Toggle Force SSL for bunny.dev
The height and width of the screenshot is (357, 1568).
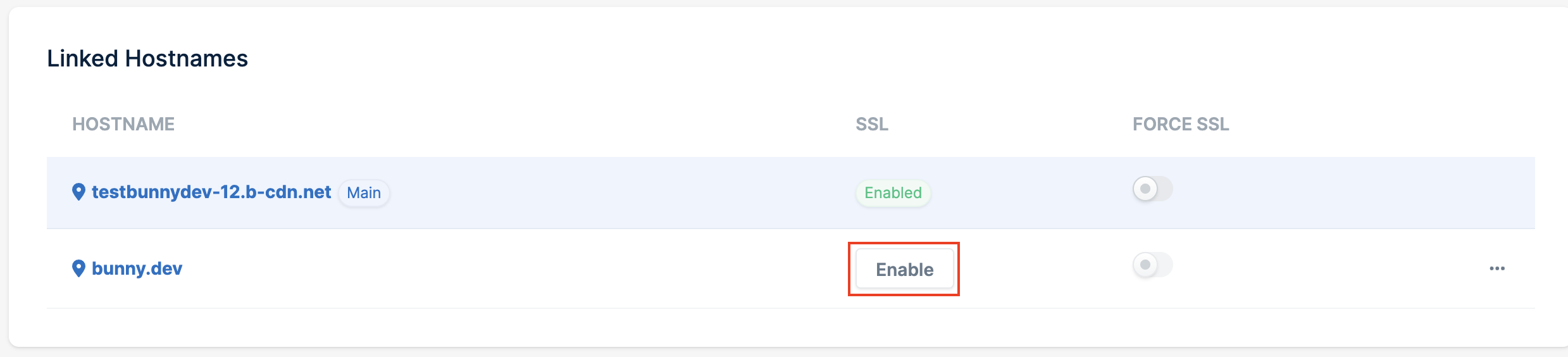(x=1152, y=265)
